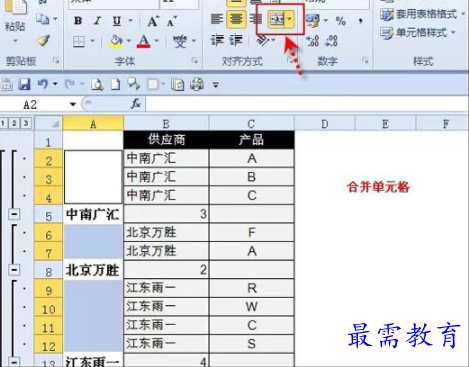The width and height of the screenshot is (469, 367).
Task: Open the underline style dropdown arrow
Action: (x=130, y=21)
